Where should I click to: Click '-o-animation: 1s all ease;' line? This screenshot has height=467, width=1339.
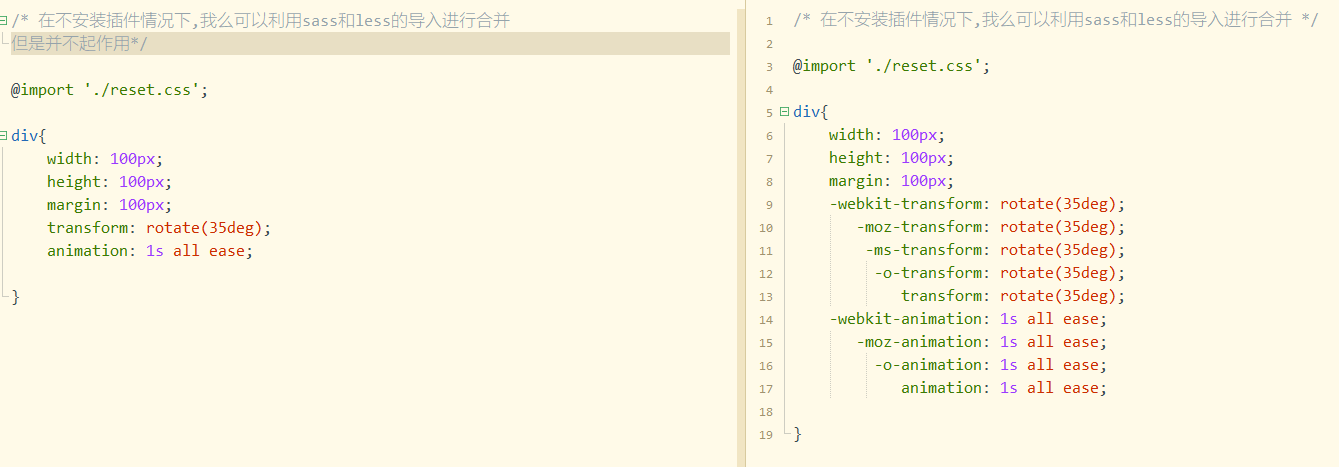click(x=991, y=365)
